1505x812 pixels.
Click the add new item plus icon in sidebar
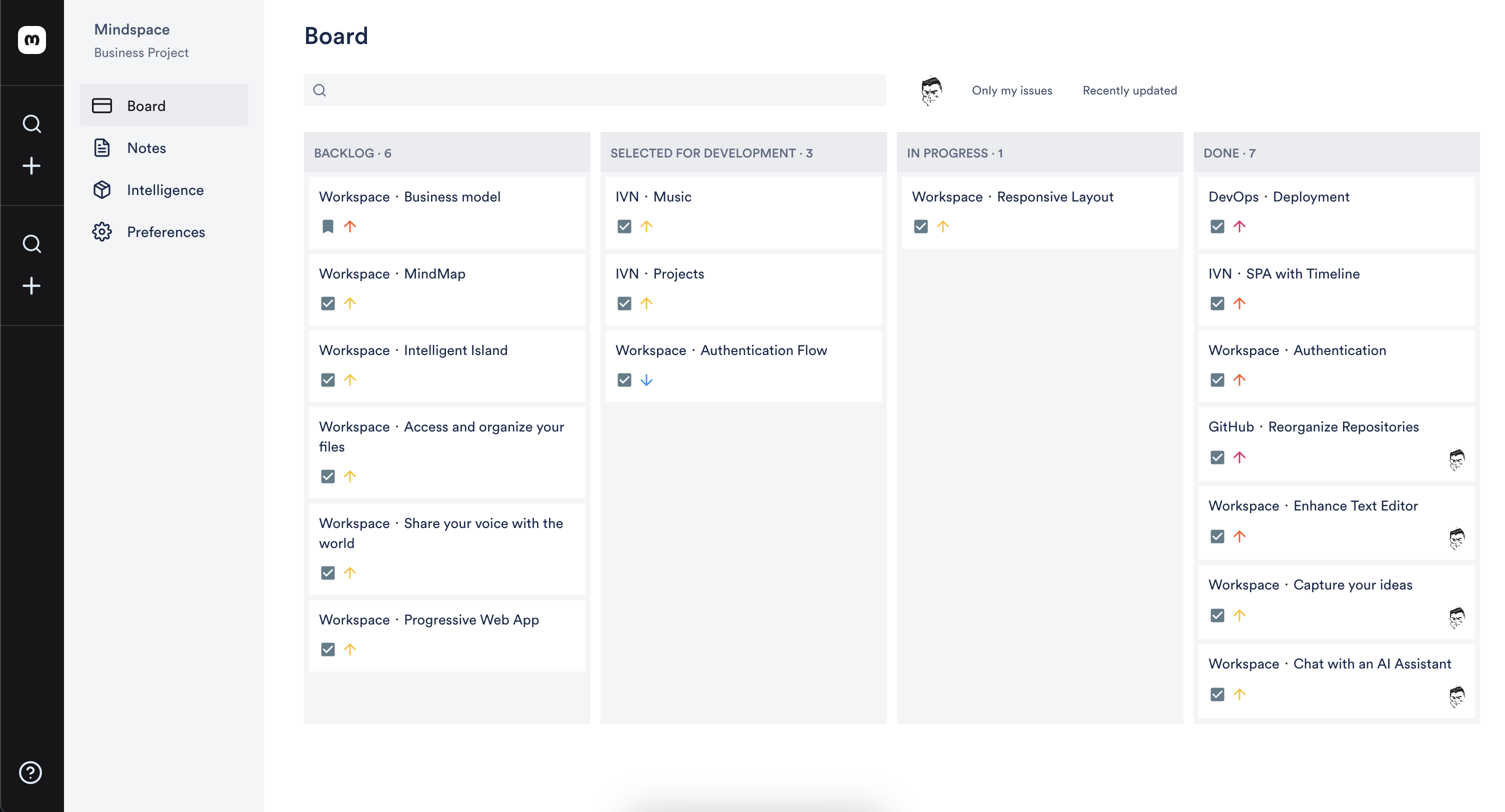pos(32,166)
